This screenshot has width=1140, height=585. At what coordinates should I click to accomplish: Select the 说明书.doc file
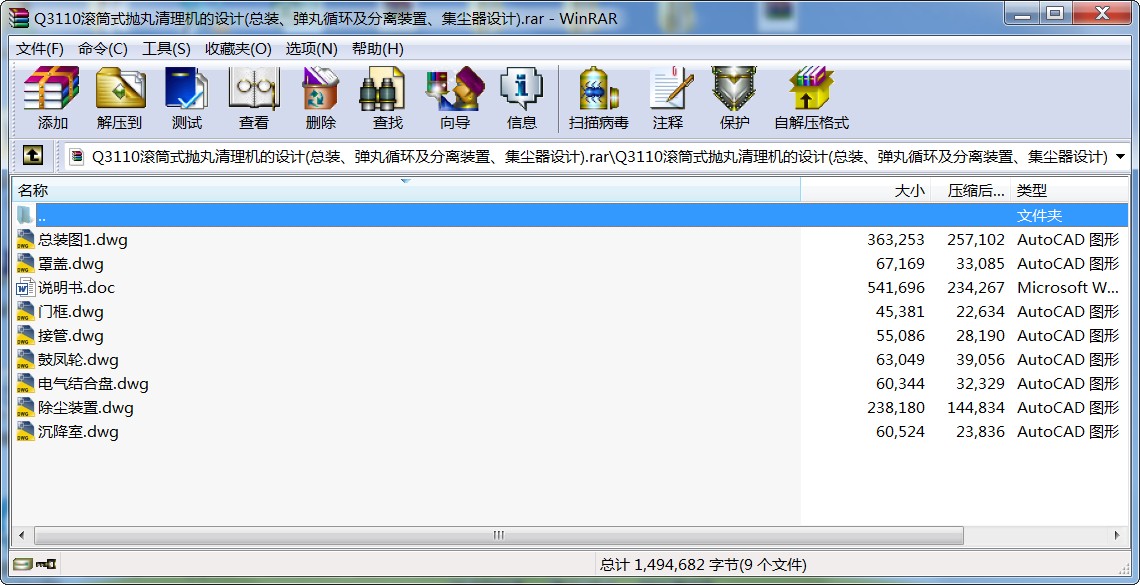point(76,288)
